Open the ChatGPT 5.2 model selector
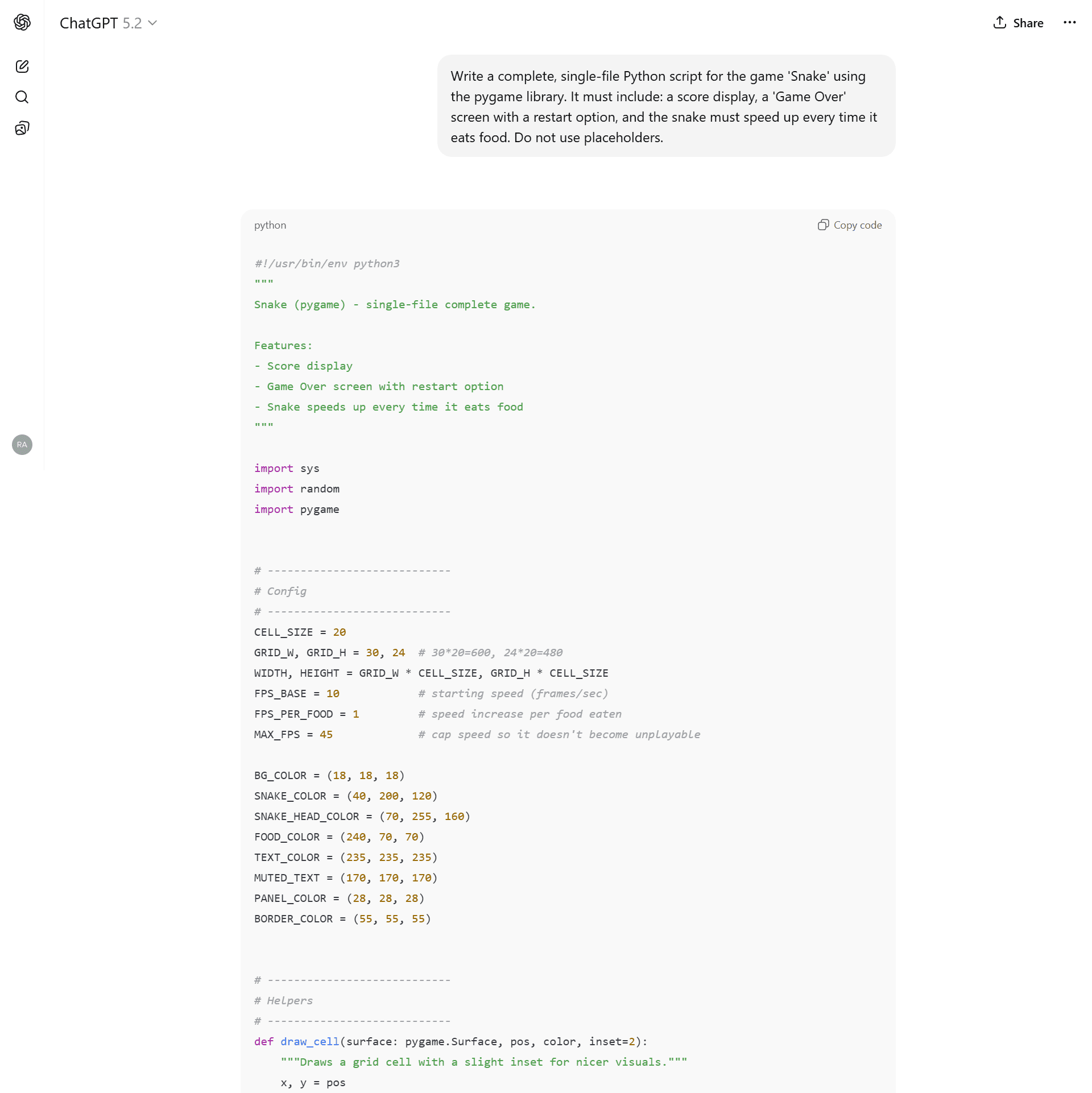The width and height of the screenshot is (1092, 1093). (101, 23)
